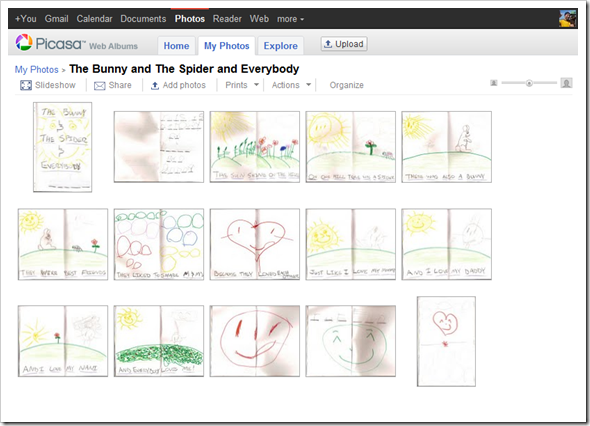Click the 'Web Albums' text beside Picasa

point(113,46)
